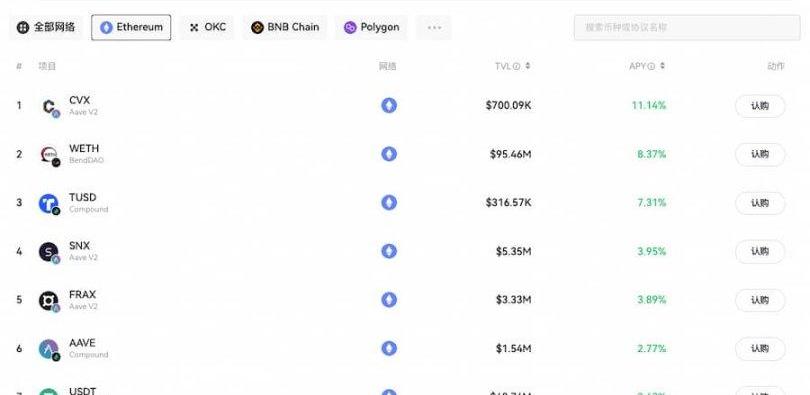
Task: Expand more networks with the ellipsis button
Action: (x=434, y=27)
